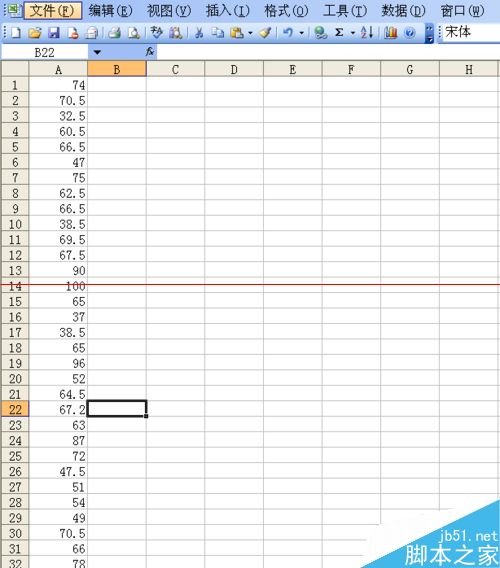500x568 pixels.
Task: Open the 编辑(E) menu
Action: [x=111, y=11]
